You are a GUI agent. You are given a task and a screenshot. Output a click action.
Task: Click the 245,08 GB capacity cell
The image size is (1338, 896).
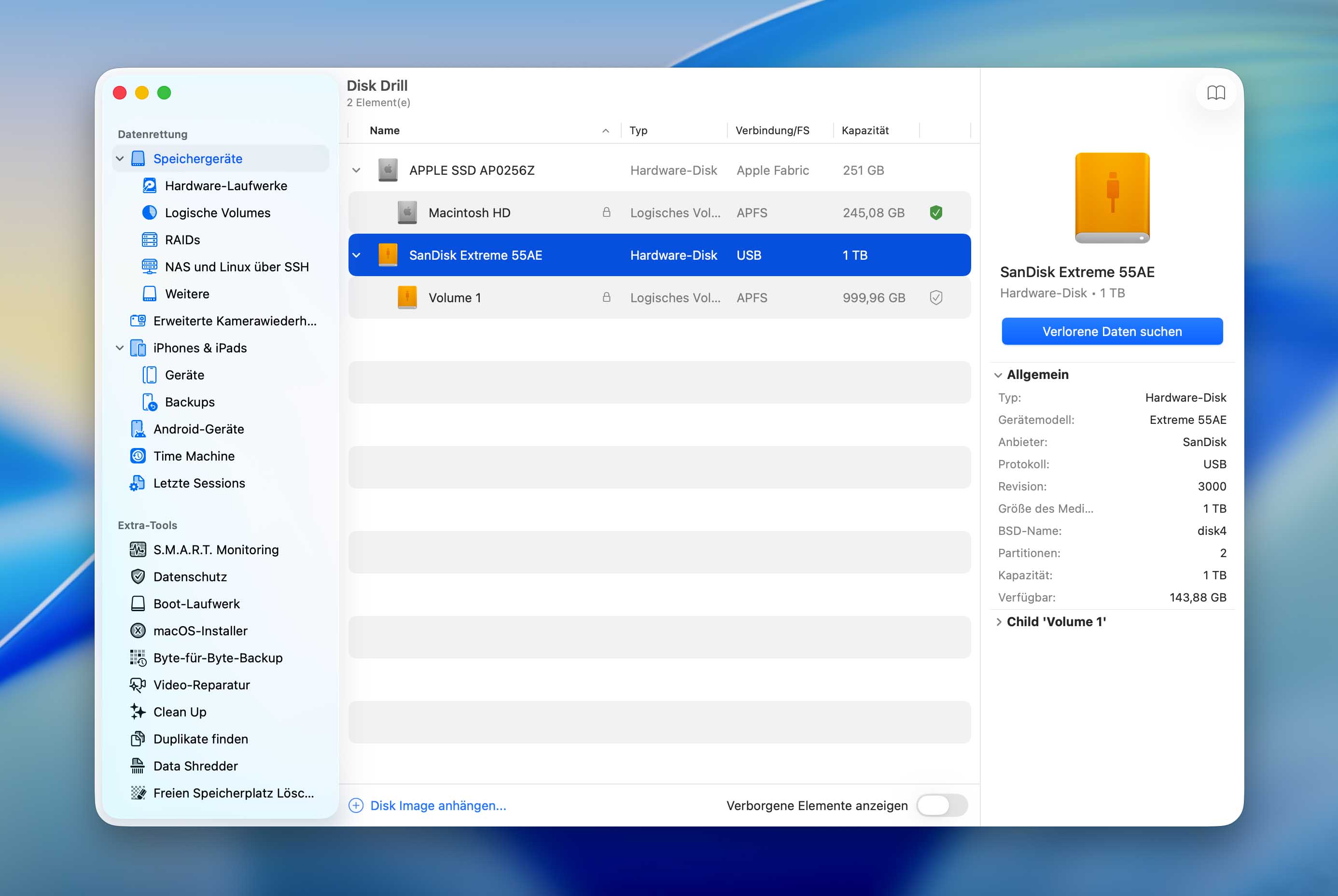coord(874,212)
